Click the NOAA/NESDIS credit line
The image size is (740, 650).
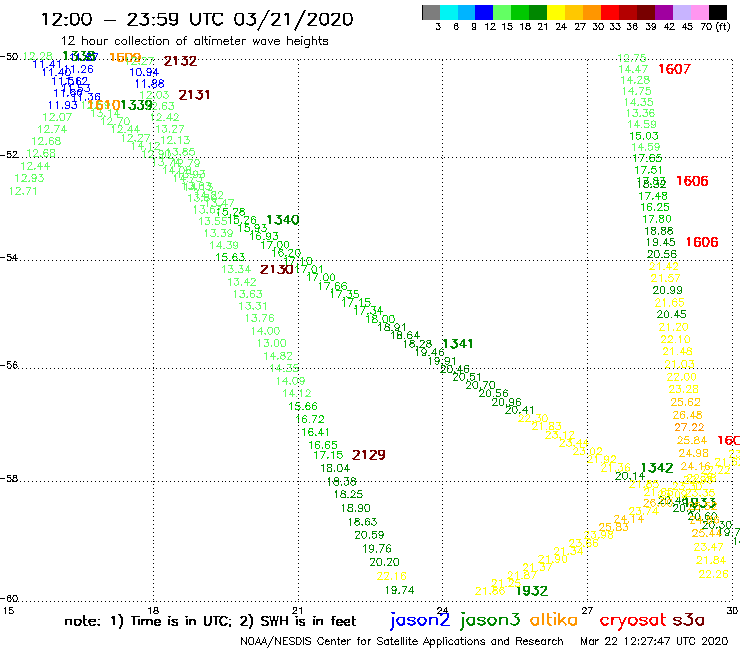point(402,641)
